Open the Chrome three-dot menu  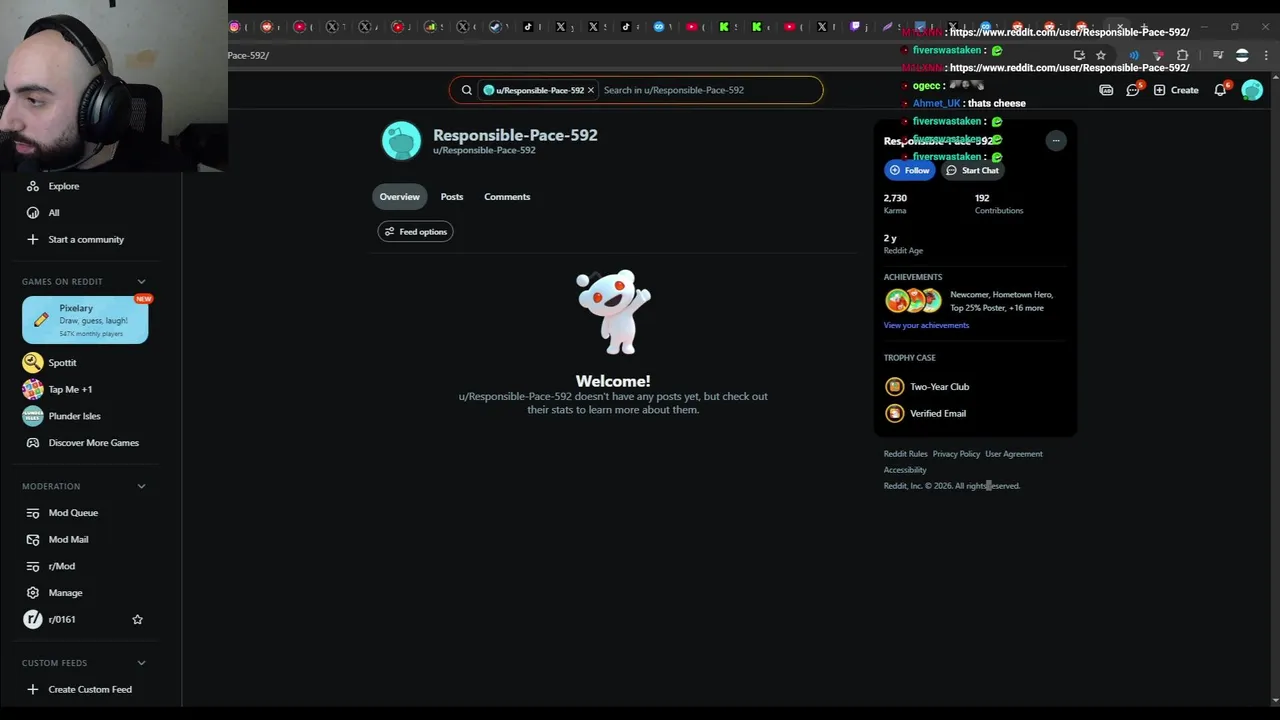[x=1267, y=55]
